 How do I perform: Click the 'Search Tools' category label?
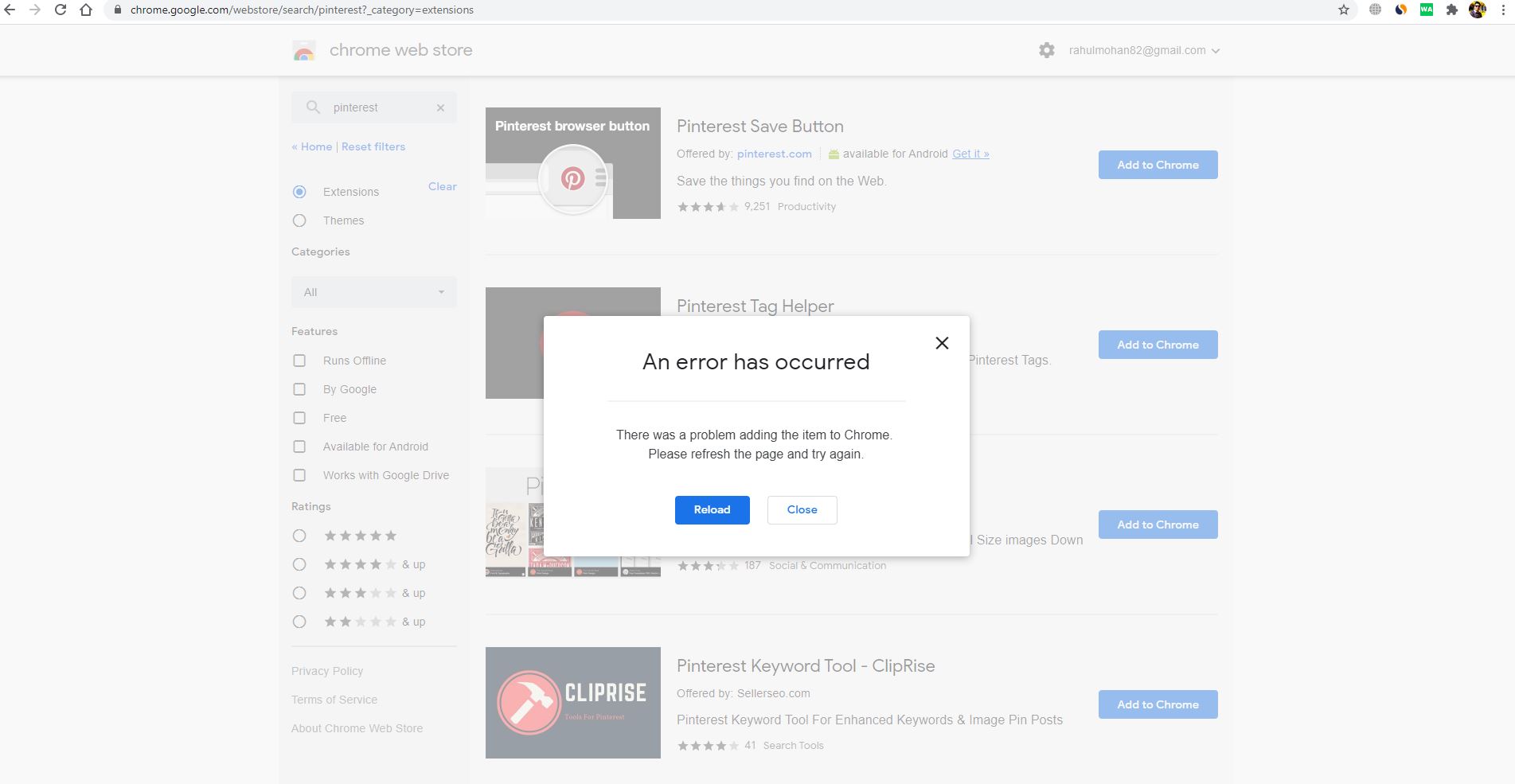793,746
